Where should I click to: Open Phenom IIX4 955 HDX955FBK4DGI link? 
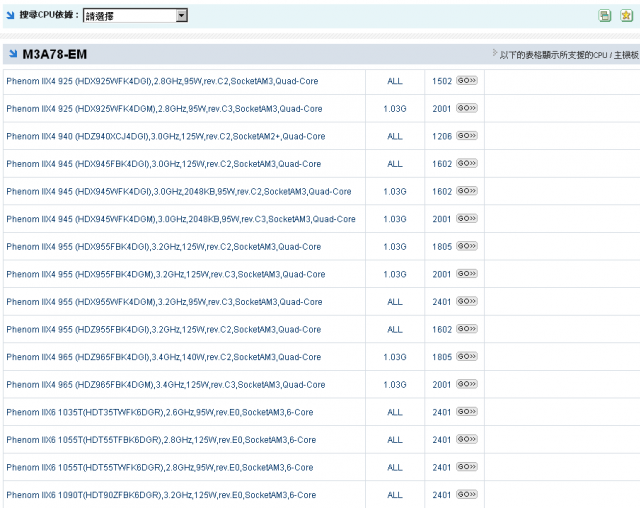[x=164, y=247]
